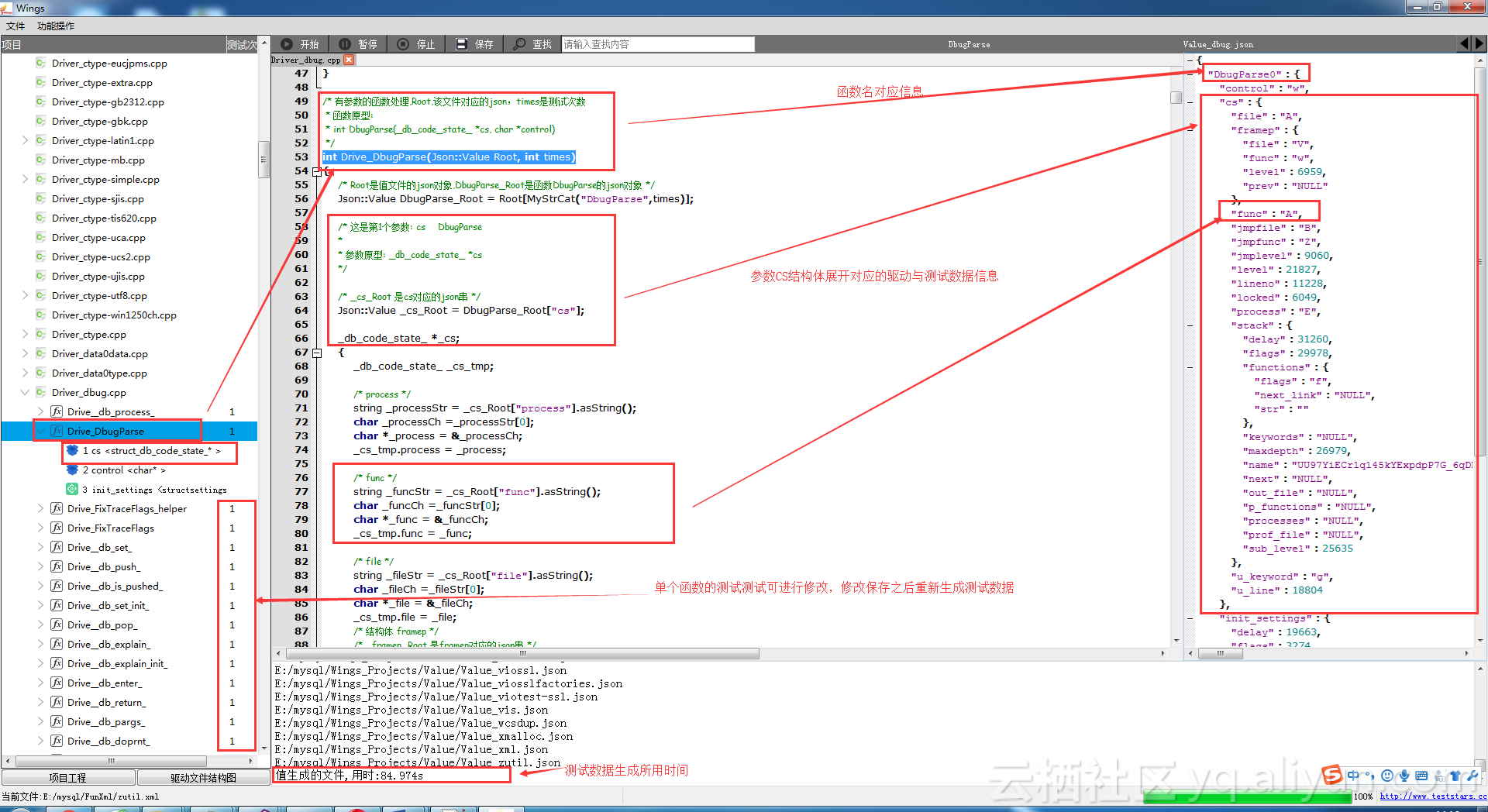1488x812 pixels.
Task: Collapse the "cs" JSON node
Action: click(1190, 102)
